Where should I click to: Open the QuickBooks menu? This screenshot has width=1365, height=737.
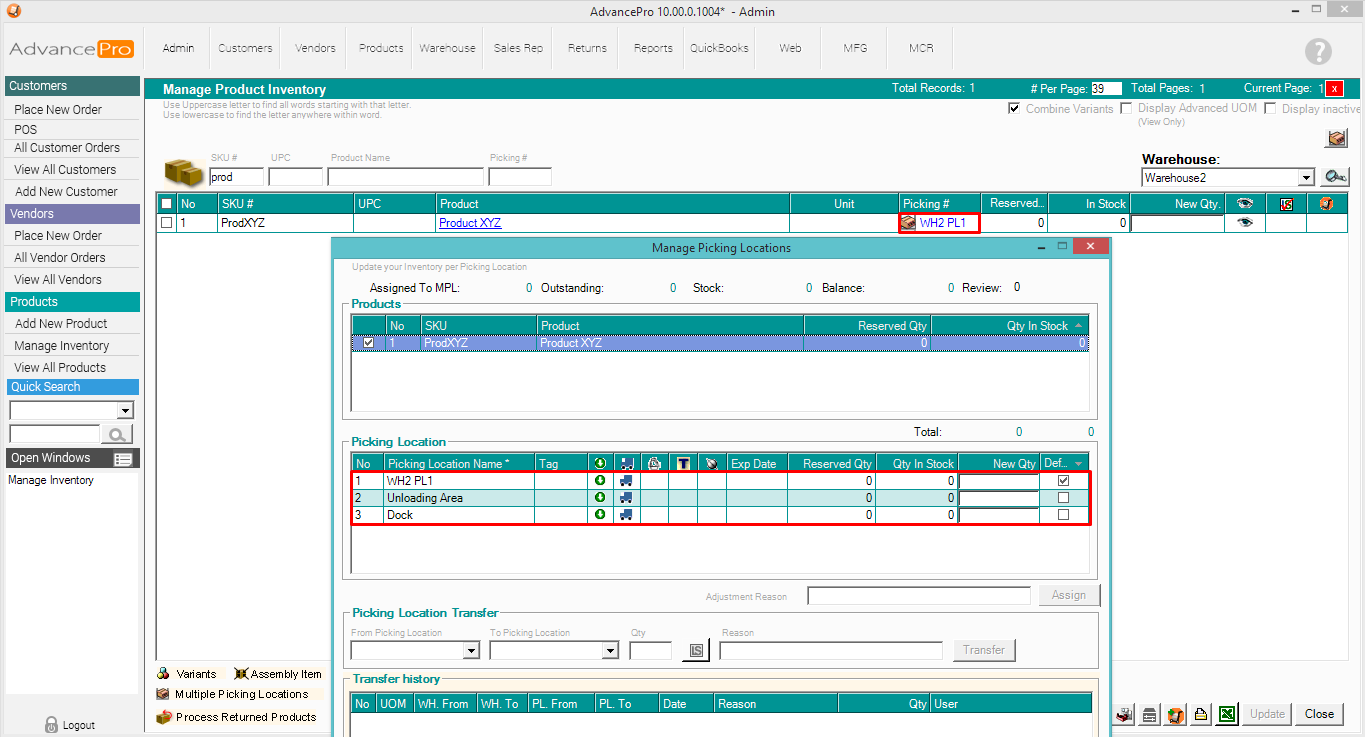(x=719, y=48)
